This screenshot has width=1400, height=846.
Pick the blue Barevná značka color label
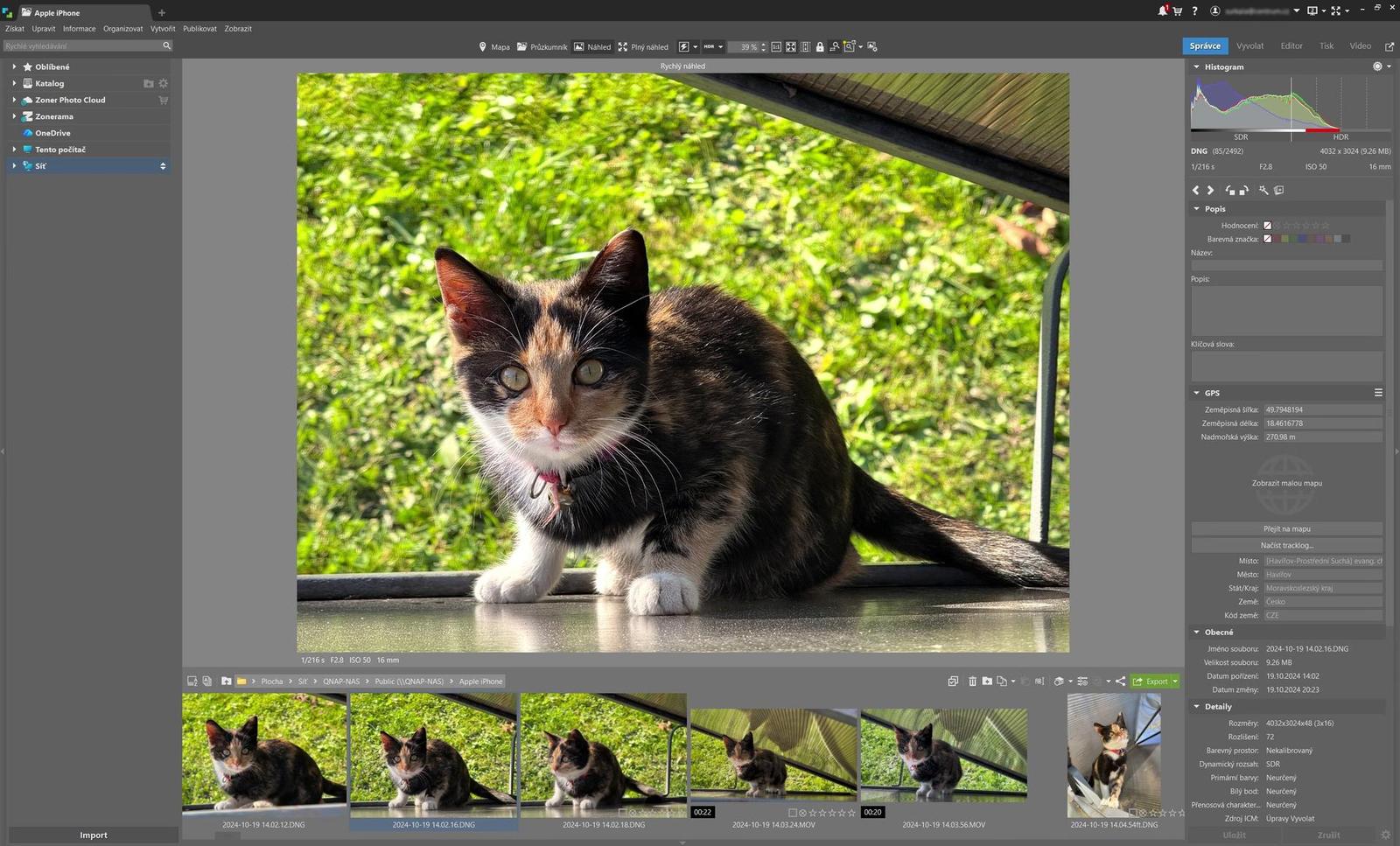[1302, 239]
